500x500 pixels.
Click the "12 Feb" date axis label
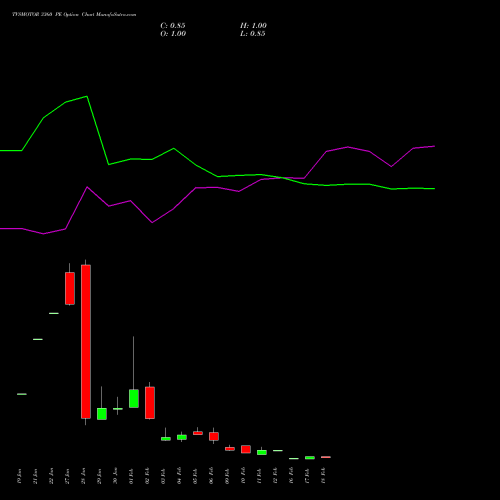click(x=275, y=476)
